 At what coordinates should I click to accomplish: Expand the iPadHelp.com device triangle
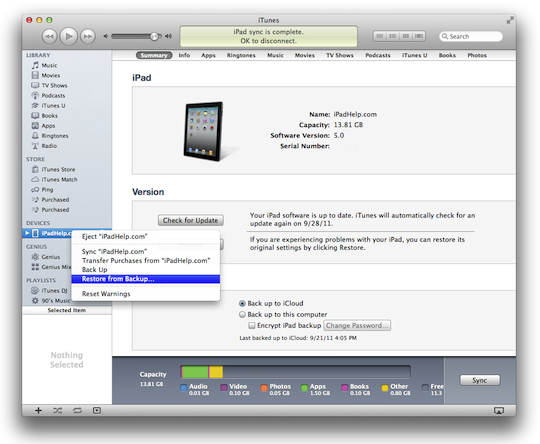(27, 233)
